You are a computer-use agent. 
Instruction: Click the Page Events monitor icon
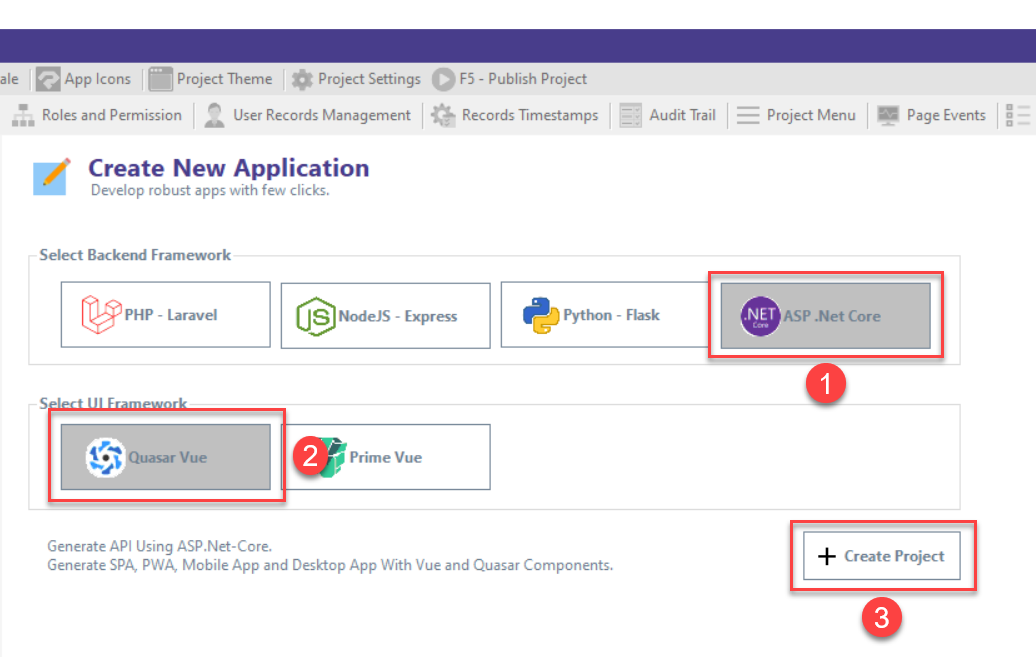(x=887, y=116)
